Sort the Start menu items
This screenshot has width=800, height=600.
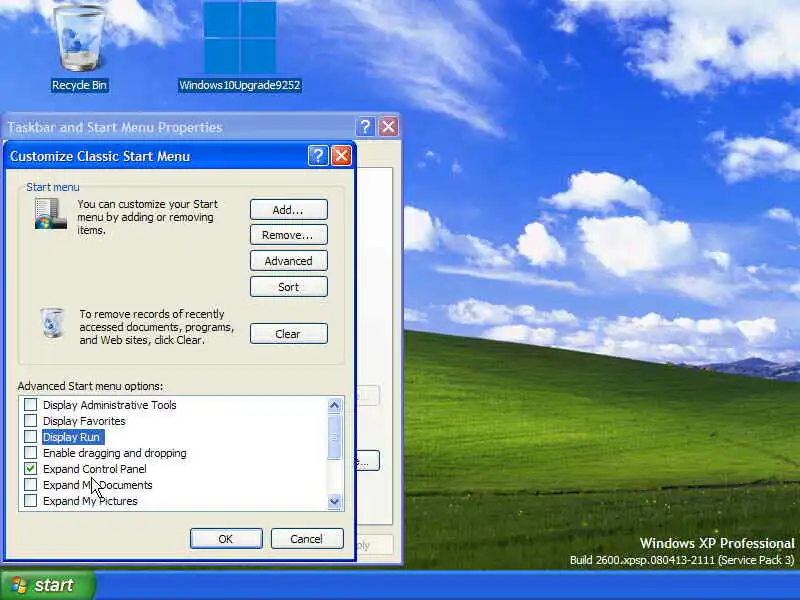tap(289, 287)
